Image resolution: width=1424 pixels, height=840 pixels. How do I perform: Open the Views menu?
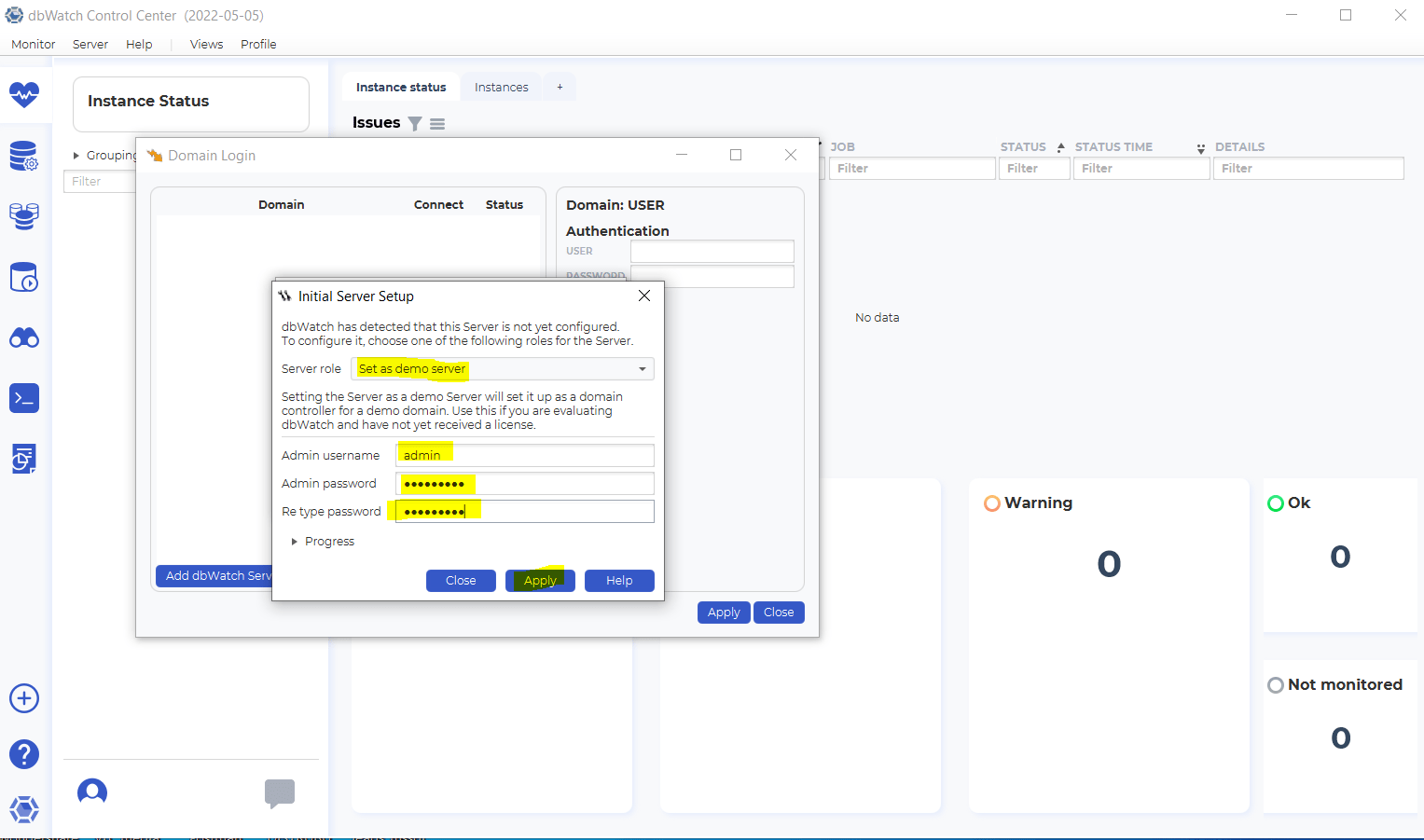[206, 44]
